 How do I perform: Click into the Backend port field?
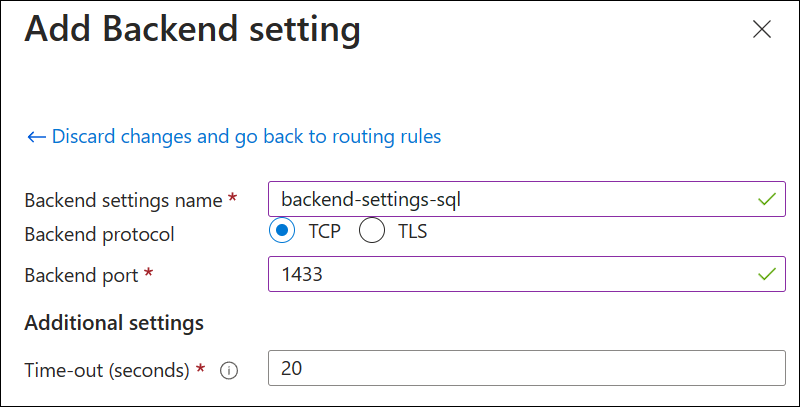point(510,273)
